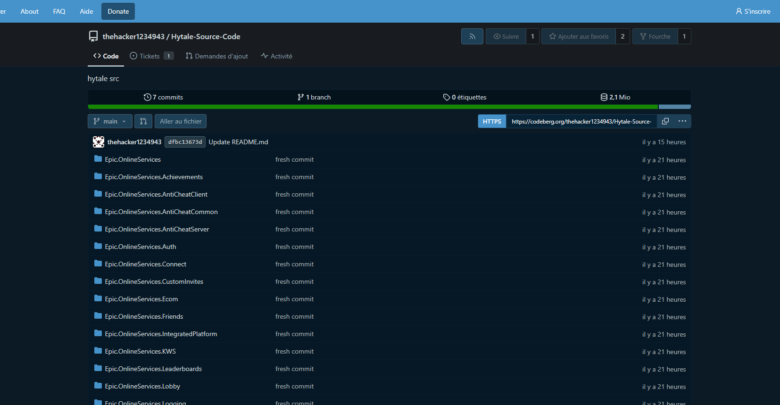Viewport: 780px width, 405px height.
Task: Open the favorites count of 2
Action: [622, 36]
